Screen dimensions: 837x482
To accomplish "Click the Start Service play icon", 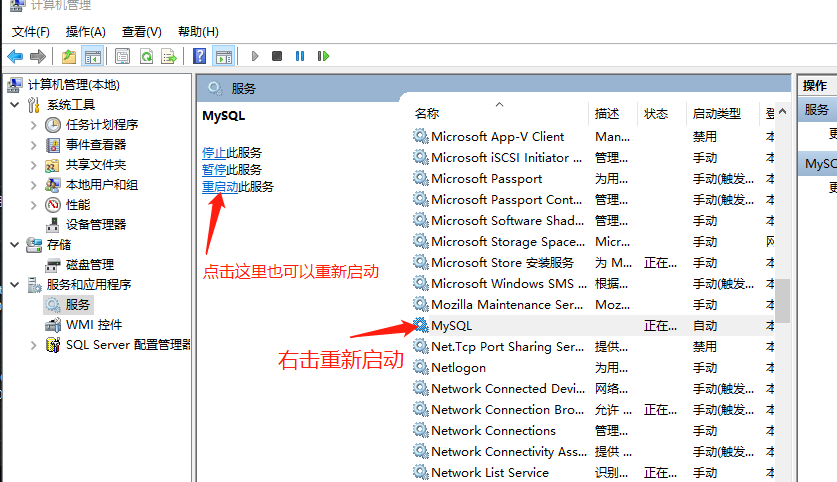I will point(255,56).
